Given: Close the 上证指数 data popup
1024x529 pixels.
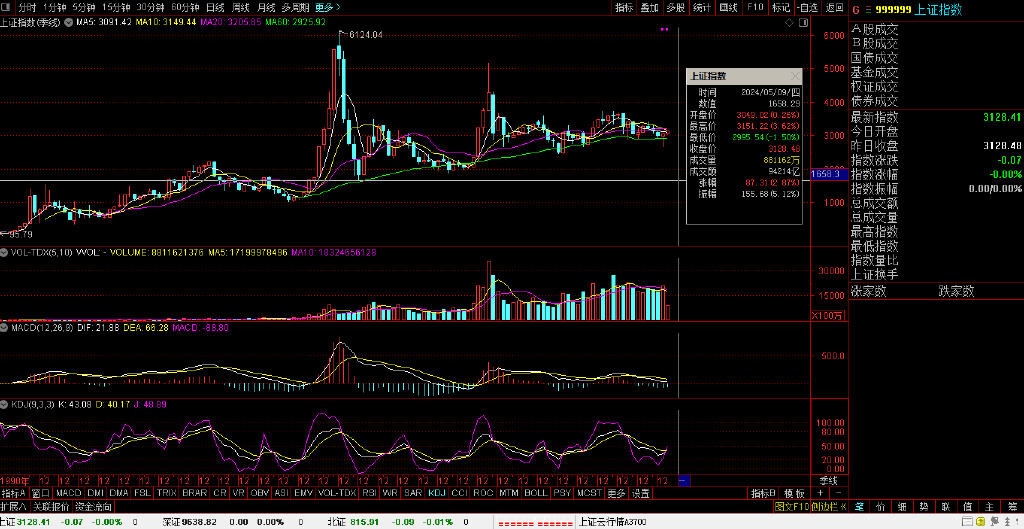Looking at the screenshot, I should 795,76.
